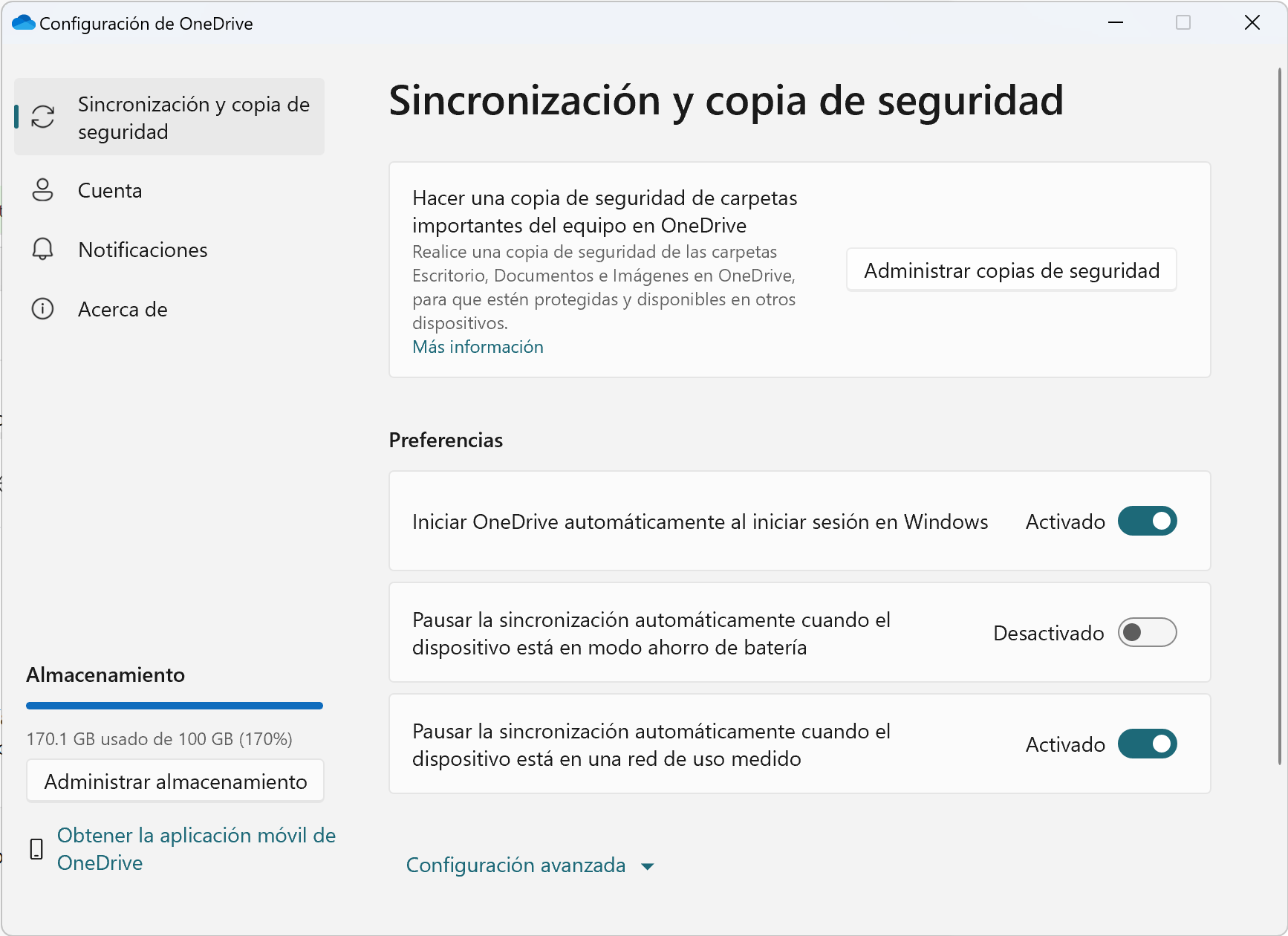Click the mobile phone icon
Image resolution: width=1288 pixels, height=936 pixels.
pyautogui.click(x=36, y=849)
